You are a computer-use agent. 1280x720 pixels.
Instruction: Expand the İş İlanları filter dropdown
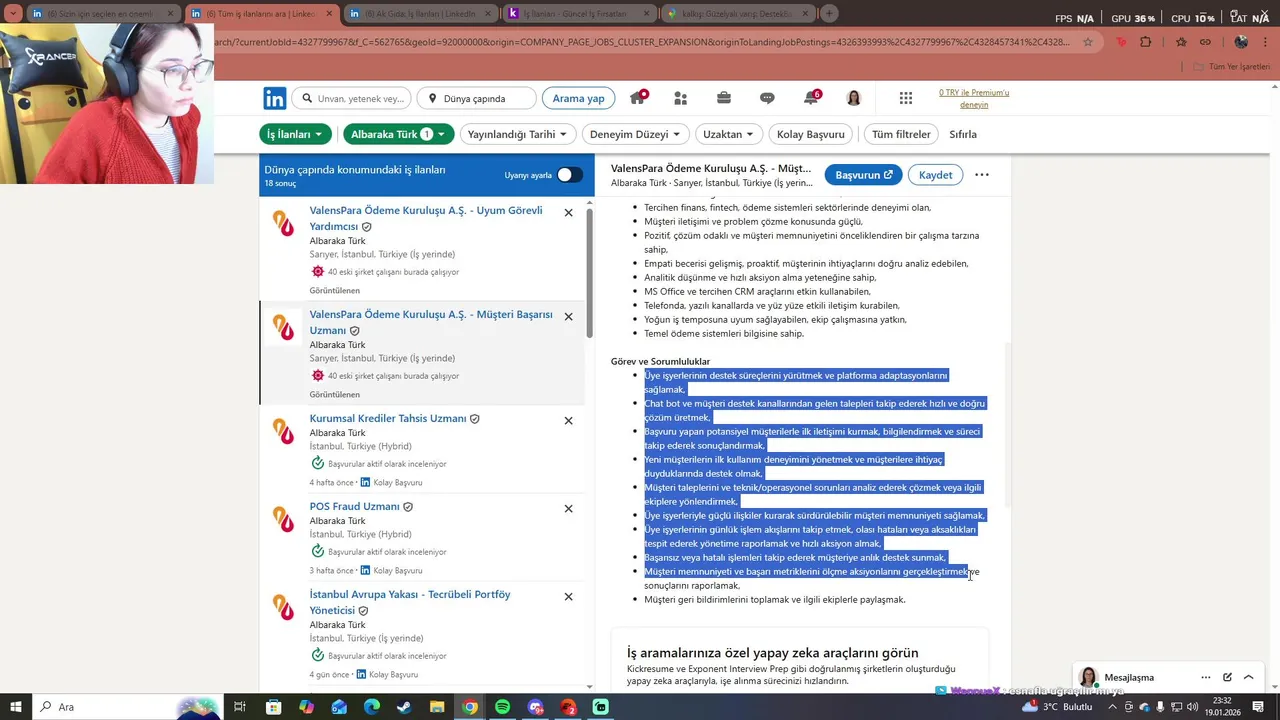(x=296, y=134)
